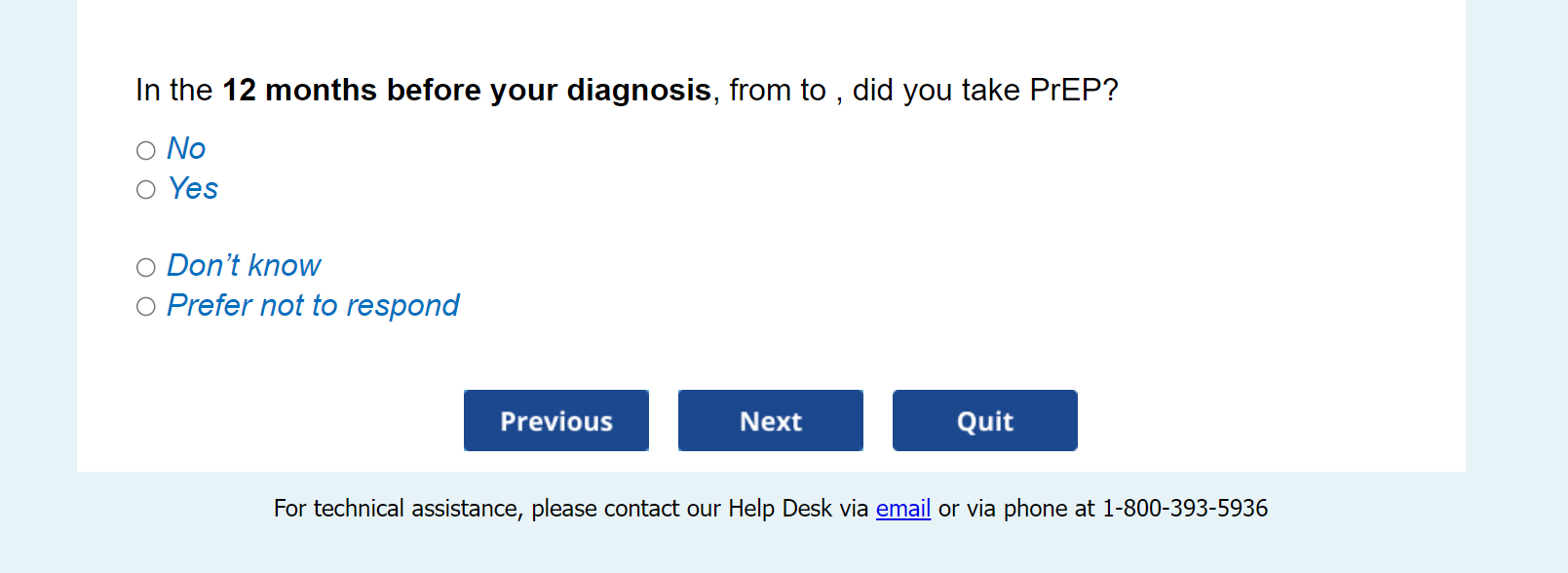Select the No radio button
The image size is (1568, 573).
click(x=146, y=150)
